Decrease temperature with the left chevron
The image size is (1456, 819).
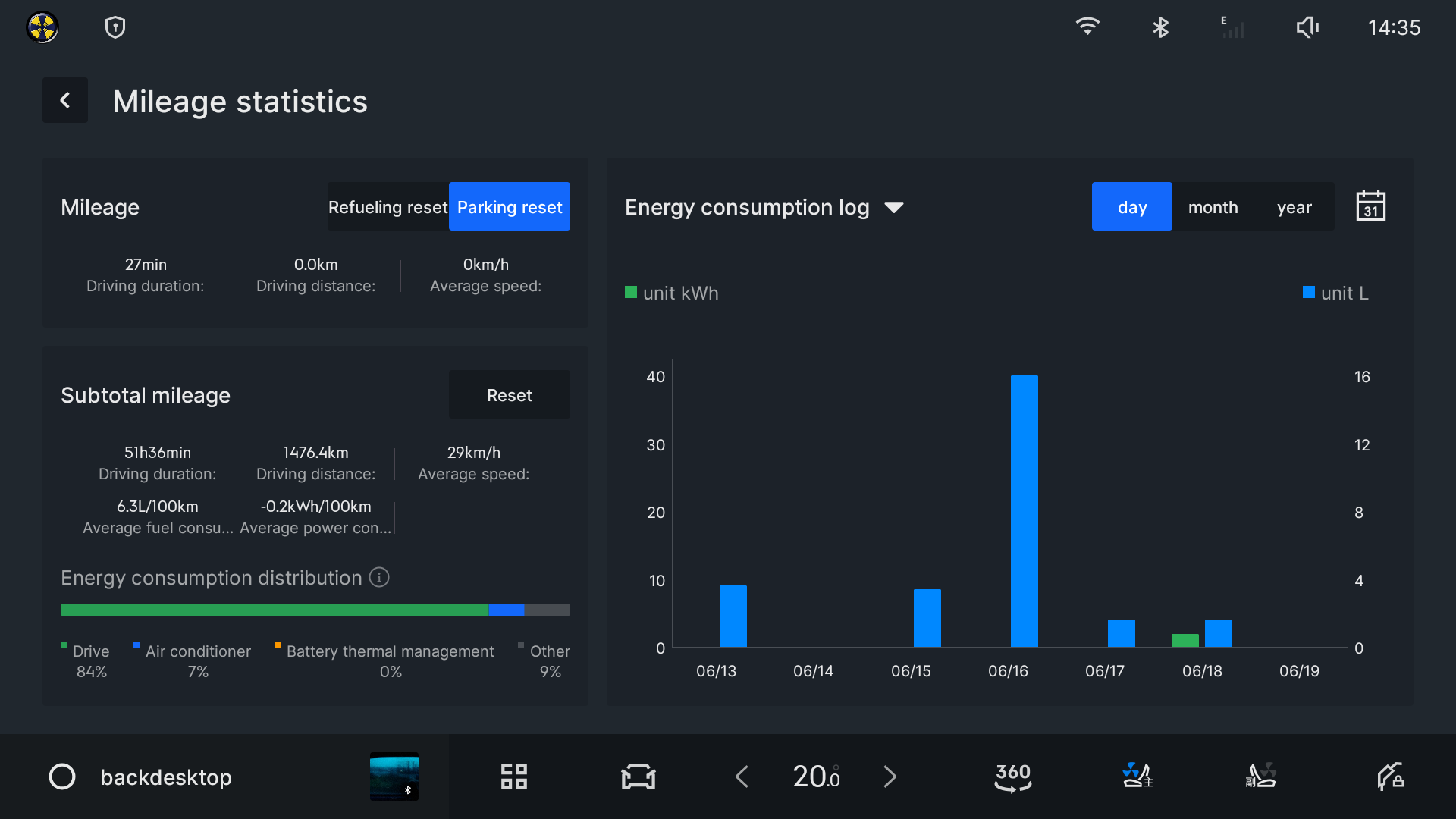click(742, 777)
